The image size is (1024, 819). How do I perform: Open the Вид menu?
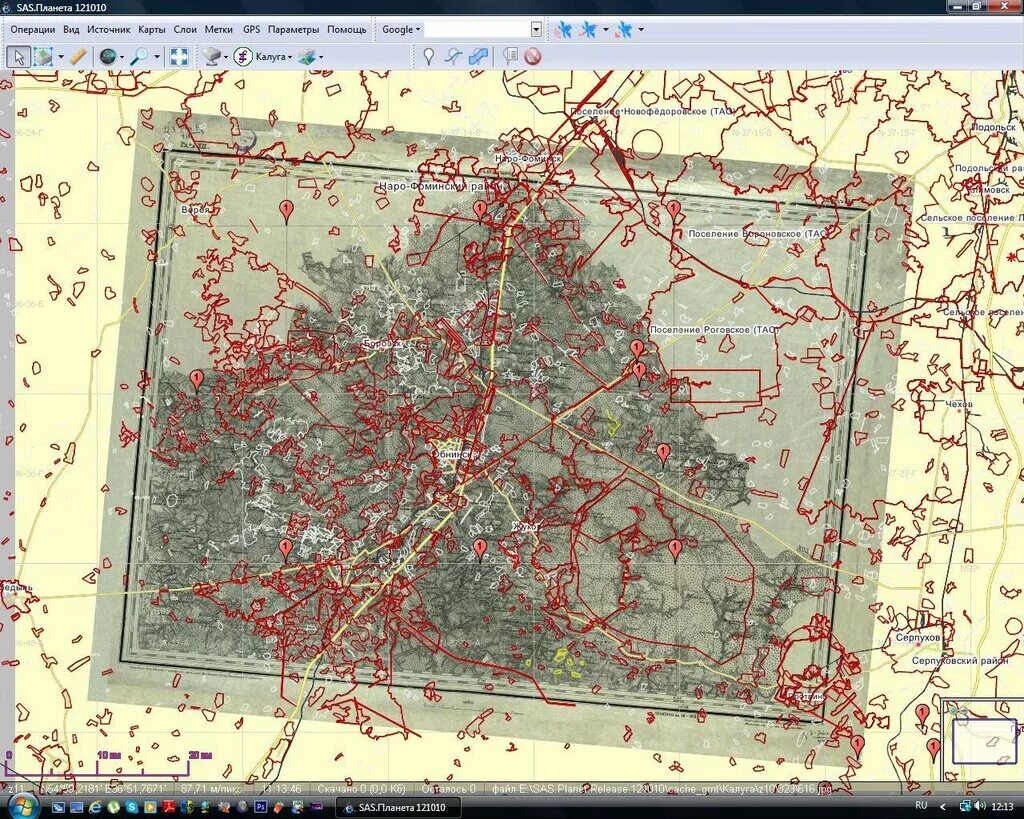pyautogui.click(x=71, y=29)
